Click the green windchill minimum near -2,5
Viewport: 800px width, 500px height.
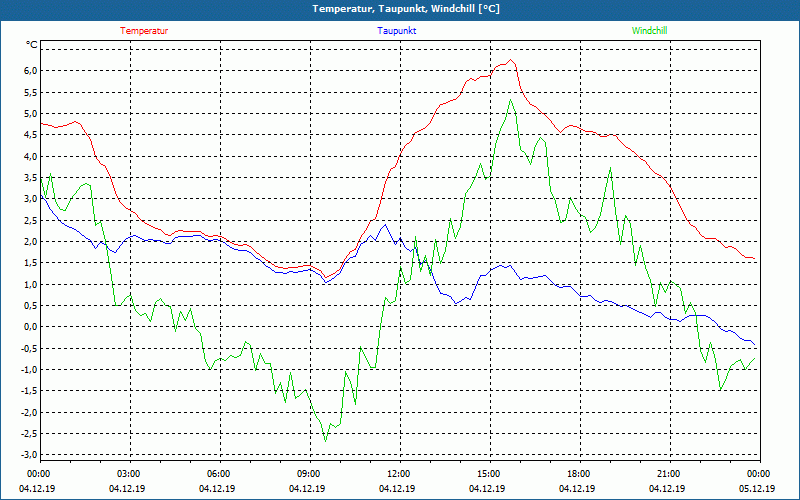pos(326,440)
